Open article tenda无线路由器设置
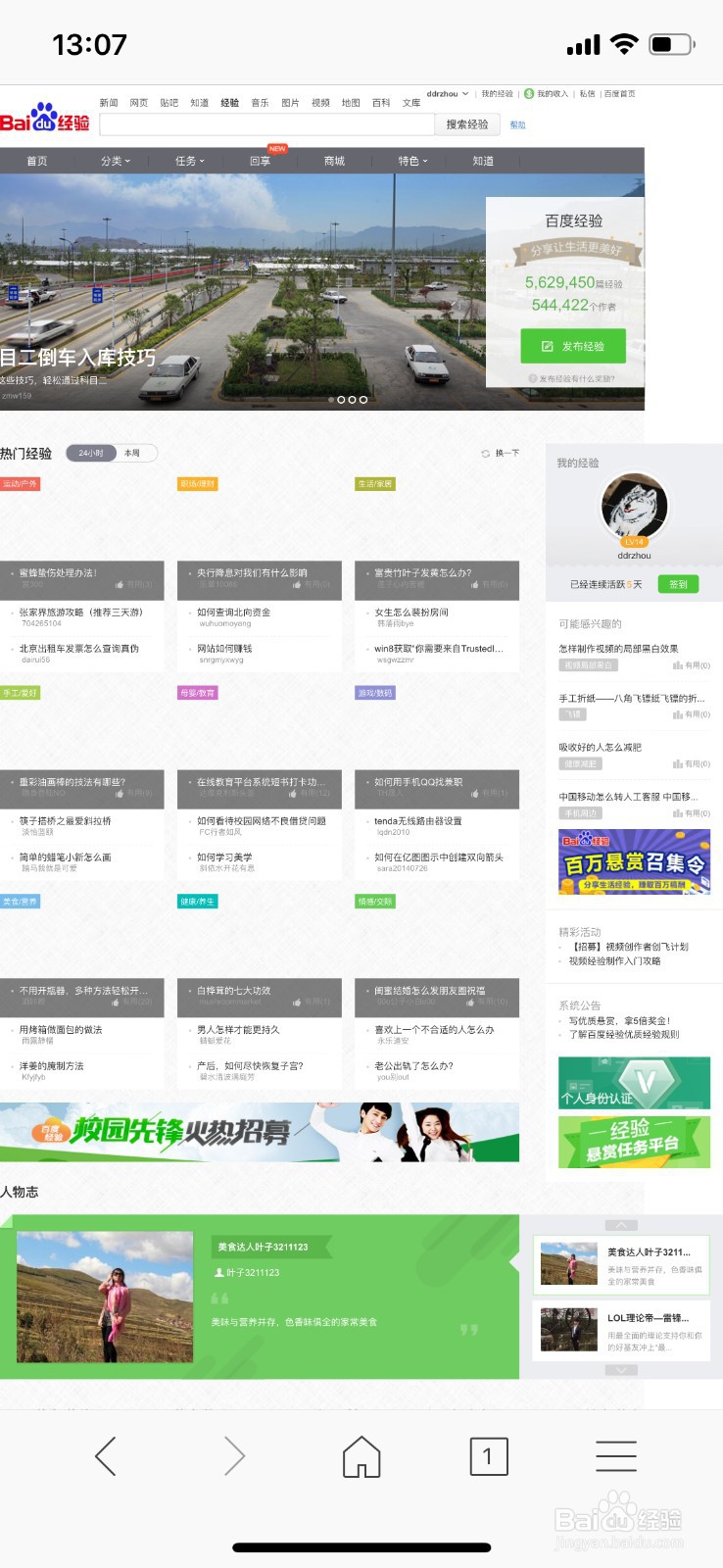The height and width of the screenshot is (1568, 723). coord(418,821)
